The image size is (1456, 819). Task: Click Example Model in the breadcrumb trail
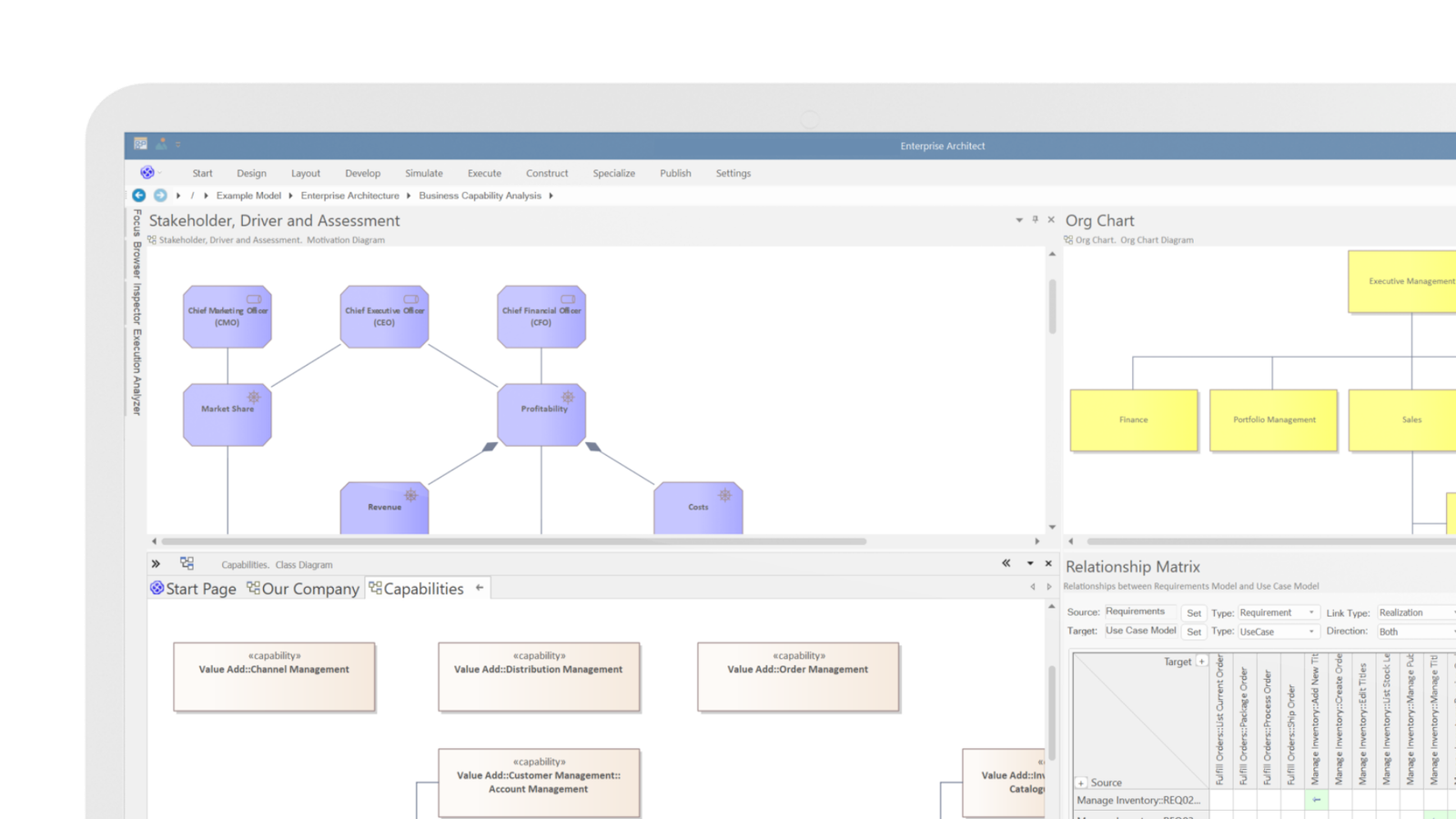pyautogui.click(x=248, y=195)
